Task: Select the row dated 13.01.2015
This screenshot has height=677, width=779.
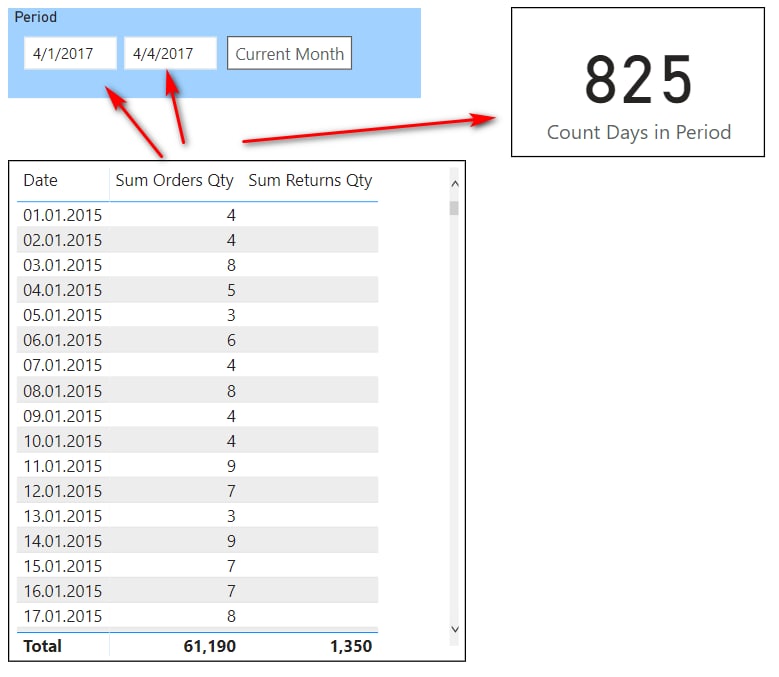Action: [x=198, y=516]
